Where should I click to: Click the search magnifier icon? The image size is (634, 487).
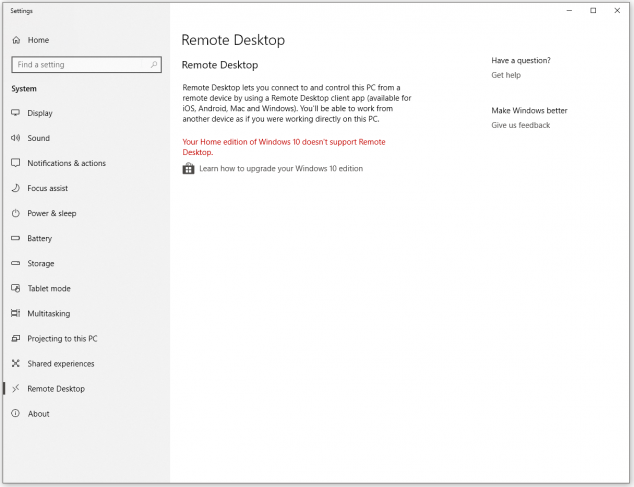(x=154, y=65)
